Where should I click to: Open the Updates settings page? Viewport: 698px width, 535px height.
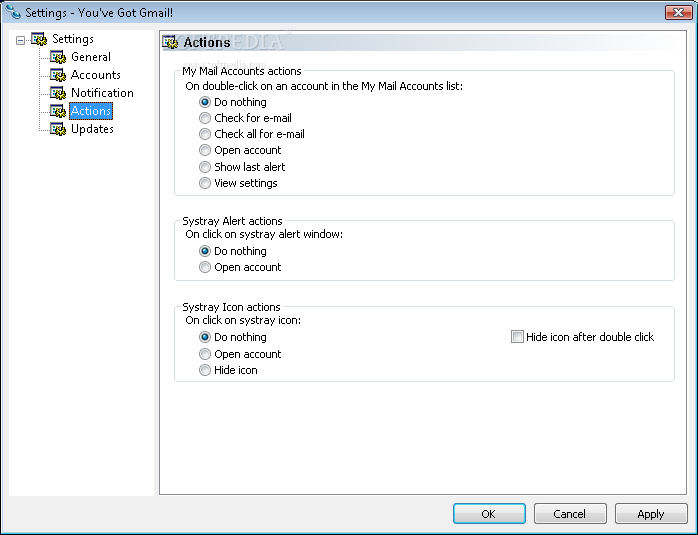pyautogui.click(x=92, y=129)
